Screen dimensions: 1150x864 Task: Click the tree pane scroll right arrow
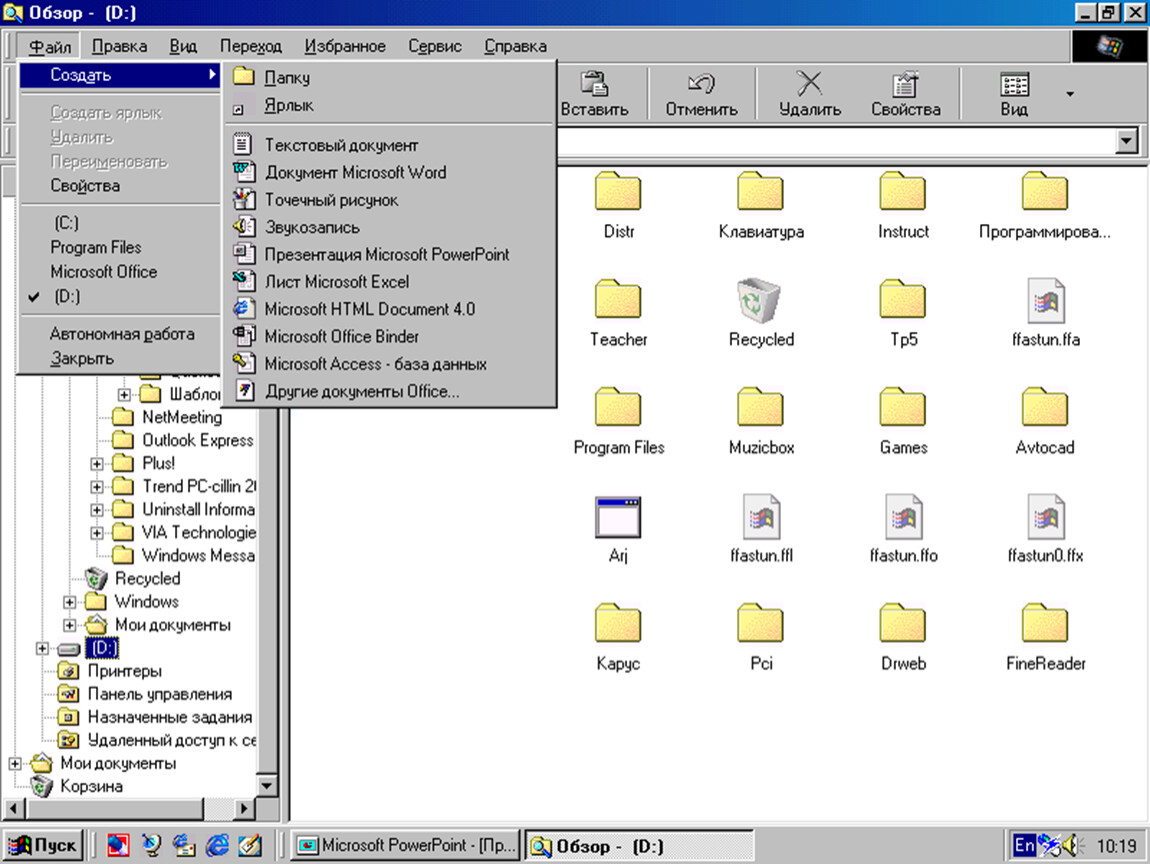244,808
